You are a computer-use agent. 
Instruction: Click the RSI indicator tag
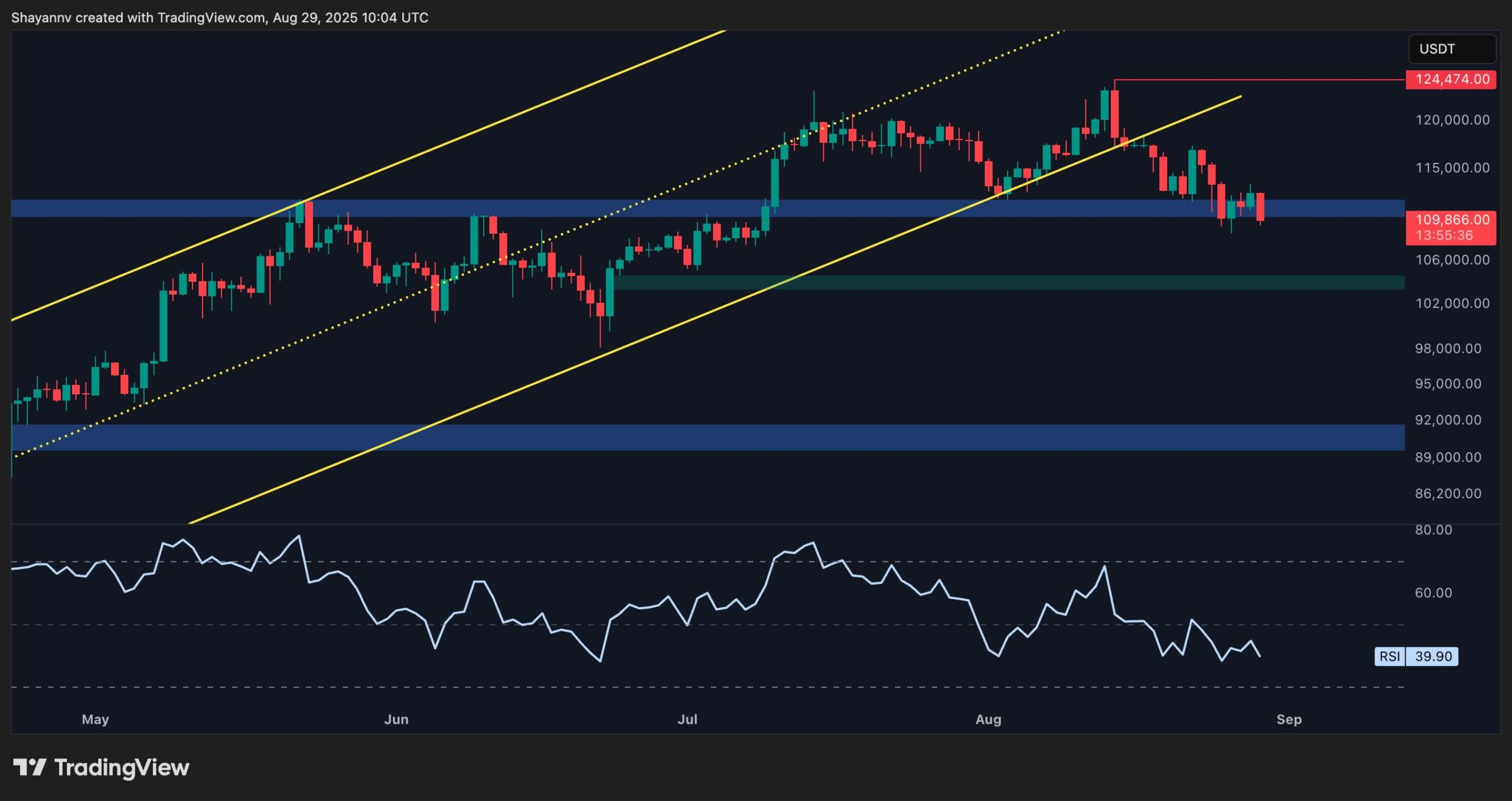click(x=1390, y=656)
